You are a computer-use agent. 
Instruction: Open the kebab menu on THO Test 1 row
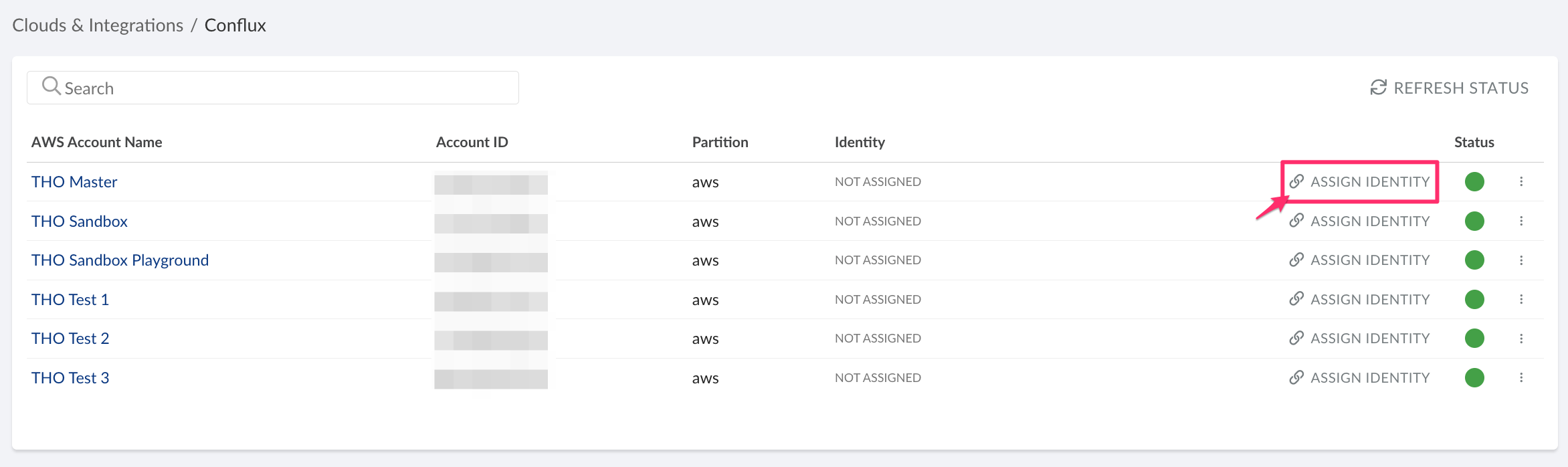pos(1523,299)
